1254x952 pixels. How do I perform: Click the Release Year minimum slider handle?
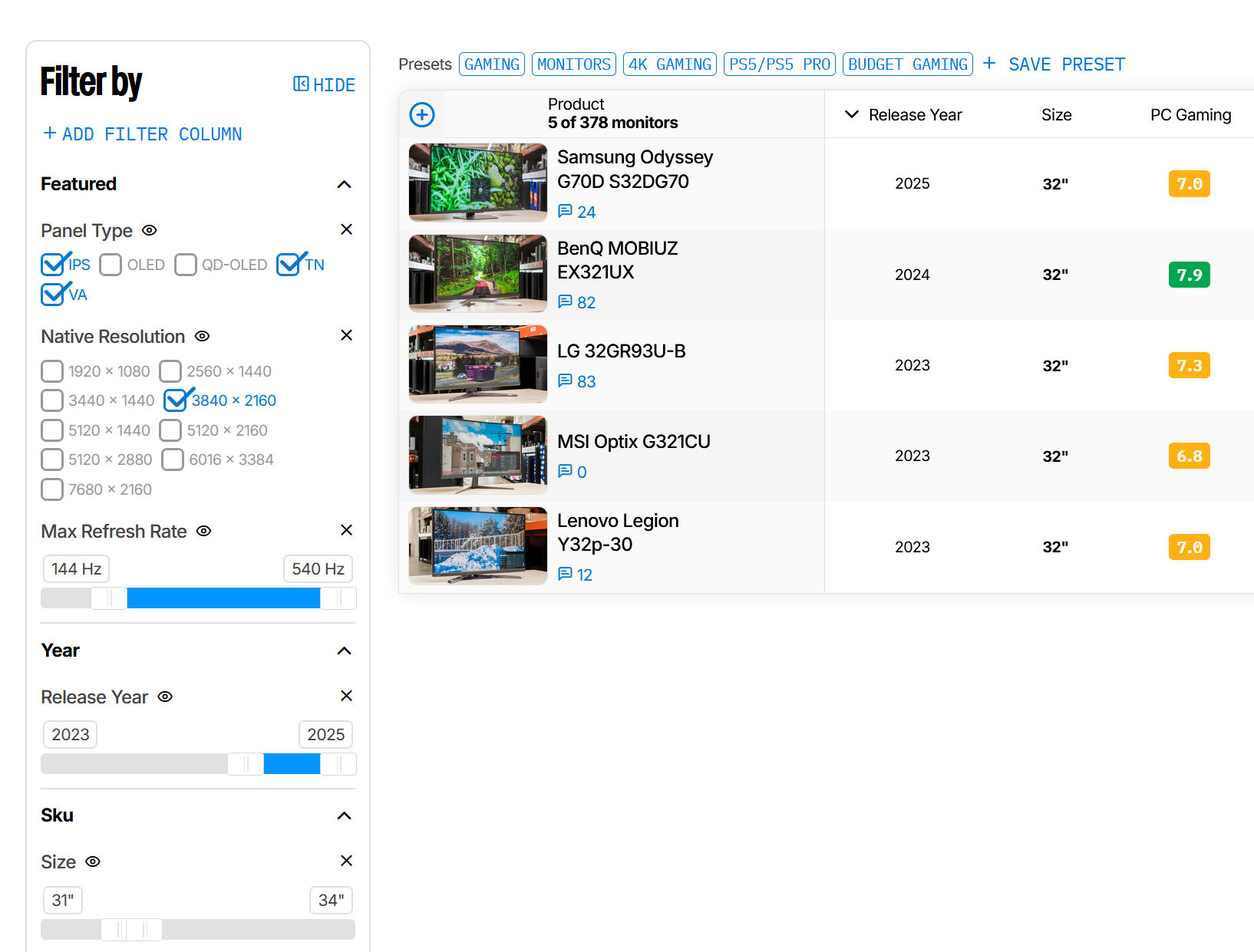pos(246,764)
